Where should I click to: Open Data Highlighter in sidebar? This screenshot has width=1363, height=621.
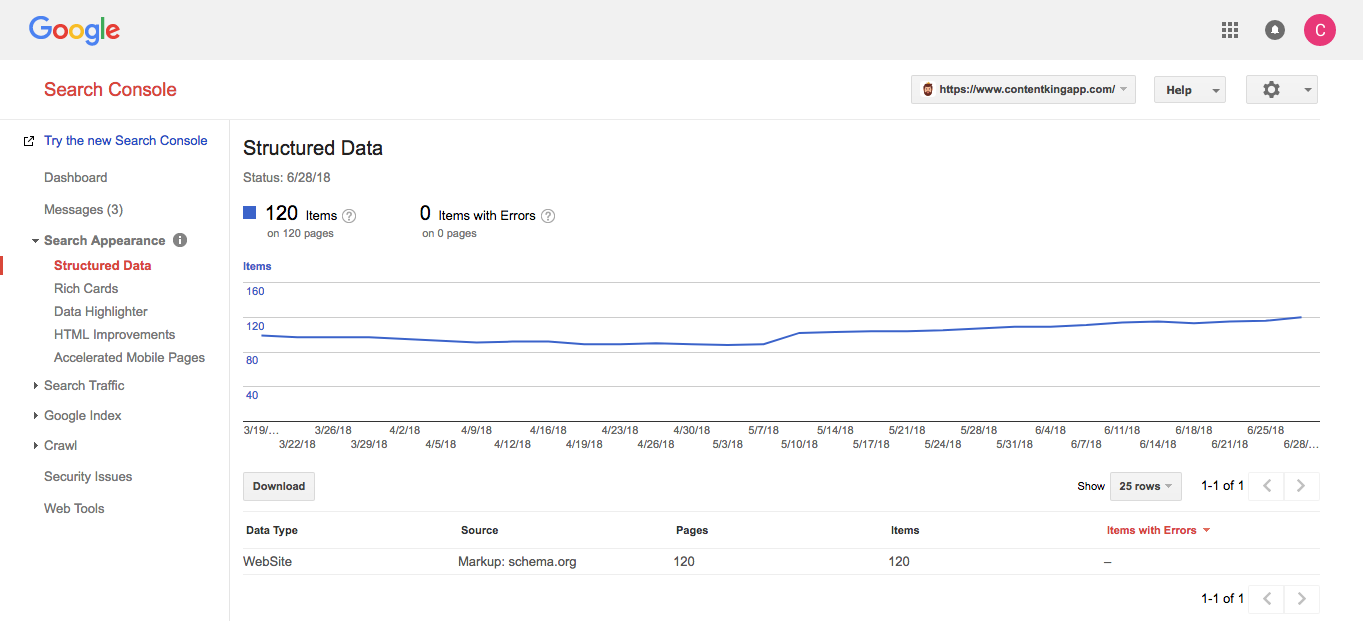tap(101, 311)
